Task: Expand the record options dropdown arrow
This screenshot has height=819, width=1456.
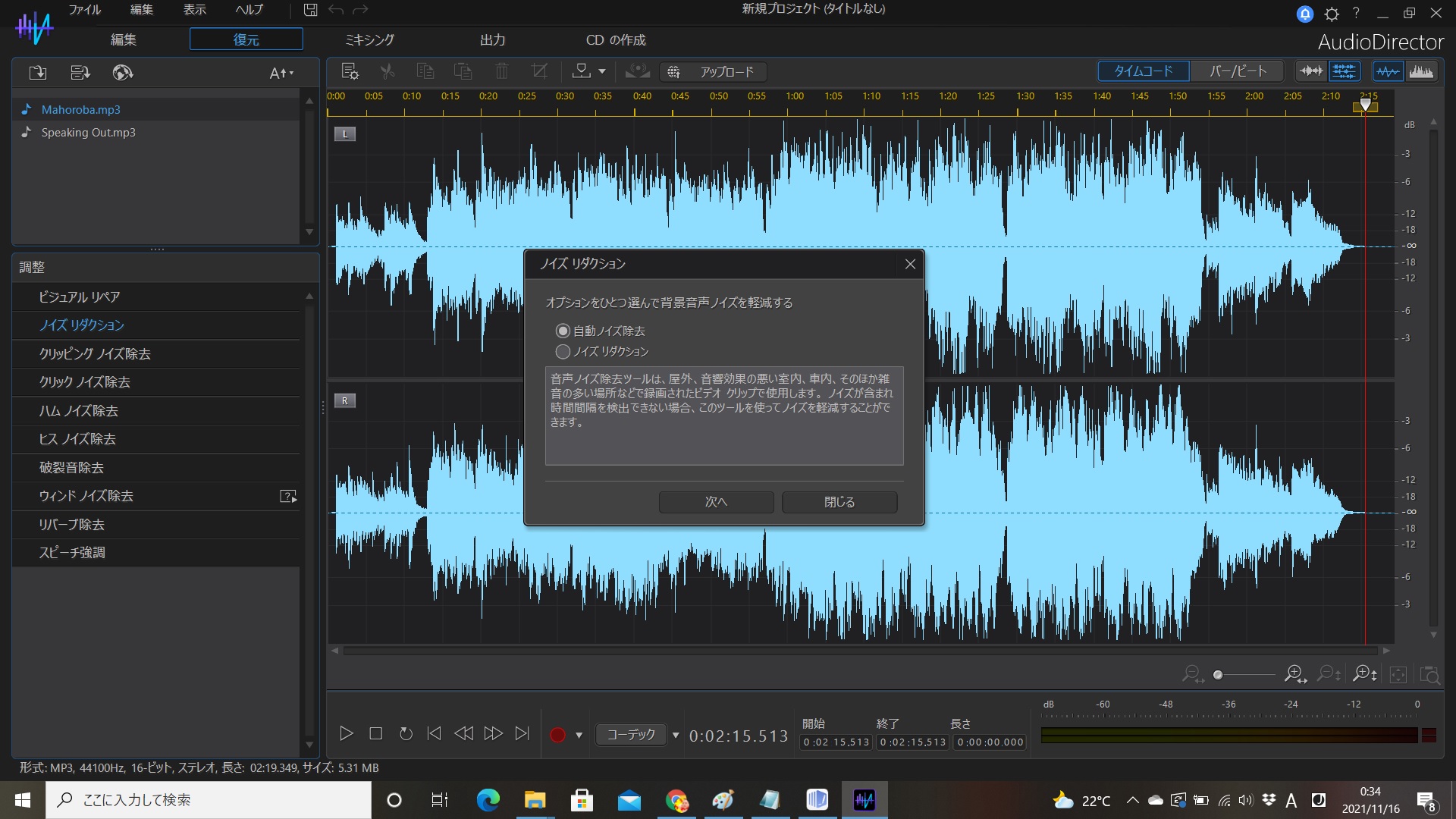Action: click(x=579, y=735)
